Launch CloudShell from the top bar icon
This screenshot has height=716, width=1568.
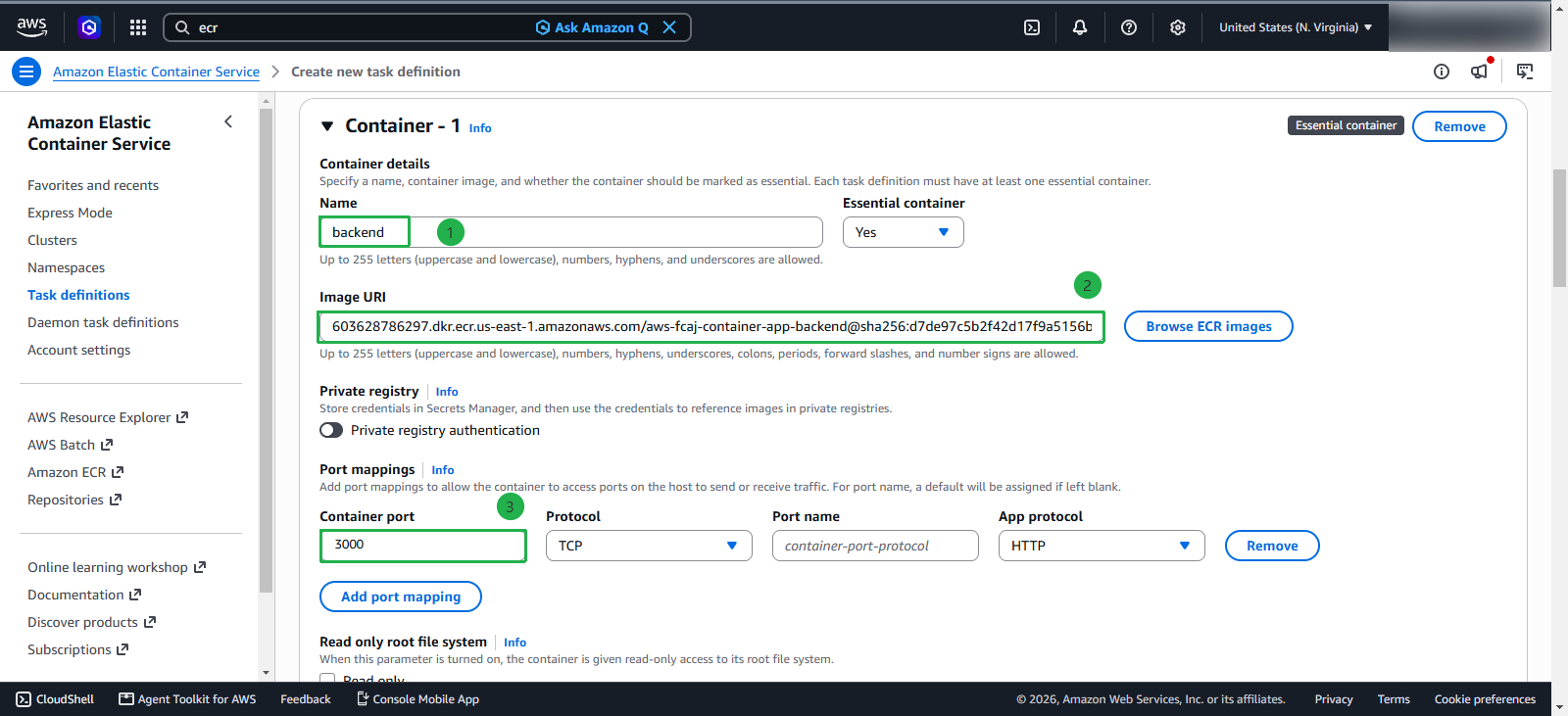[1032, 27]
